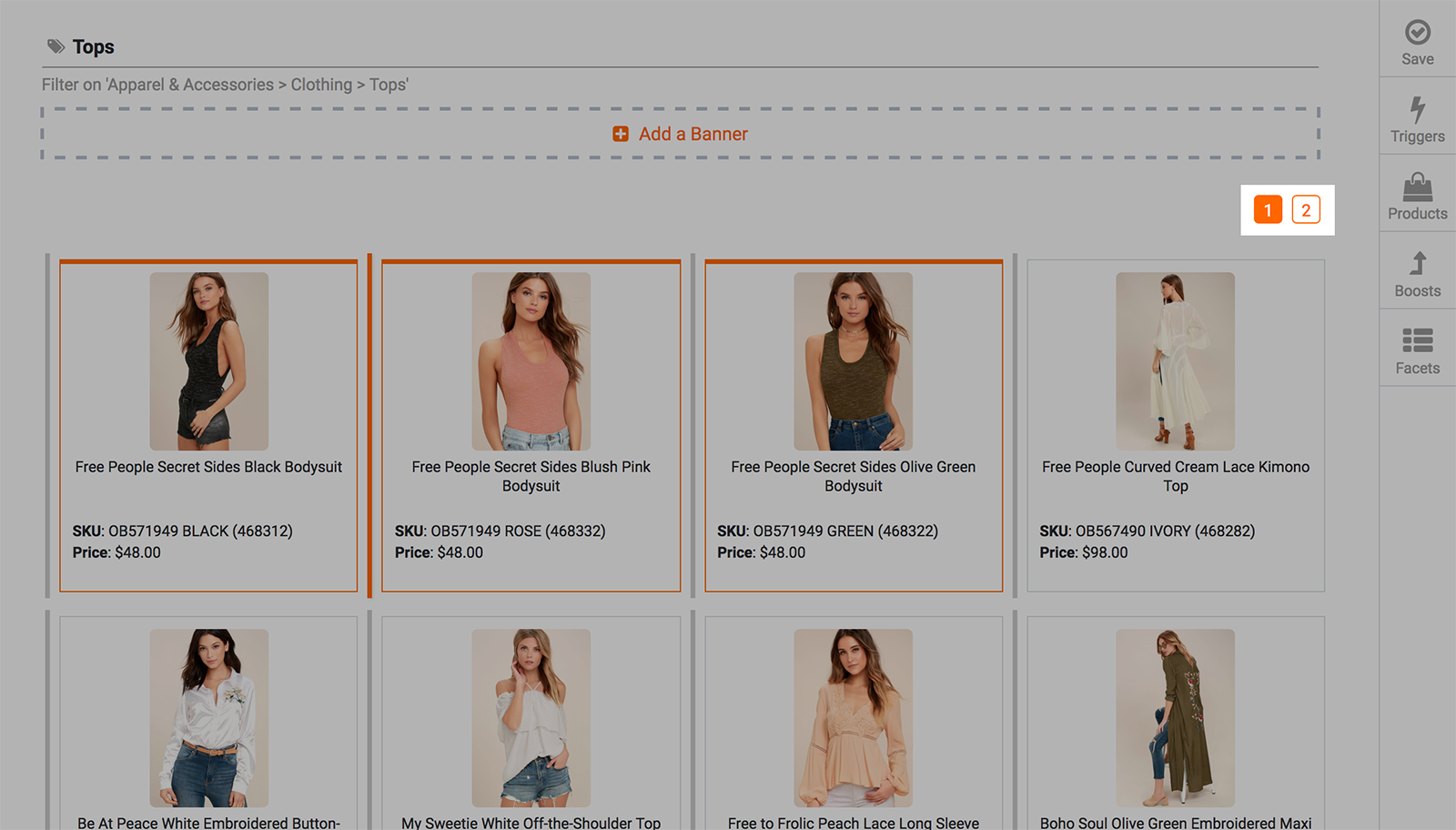Click SKU OB567490 IVORY (468282)

(1148, 531)
